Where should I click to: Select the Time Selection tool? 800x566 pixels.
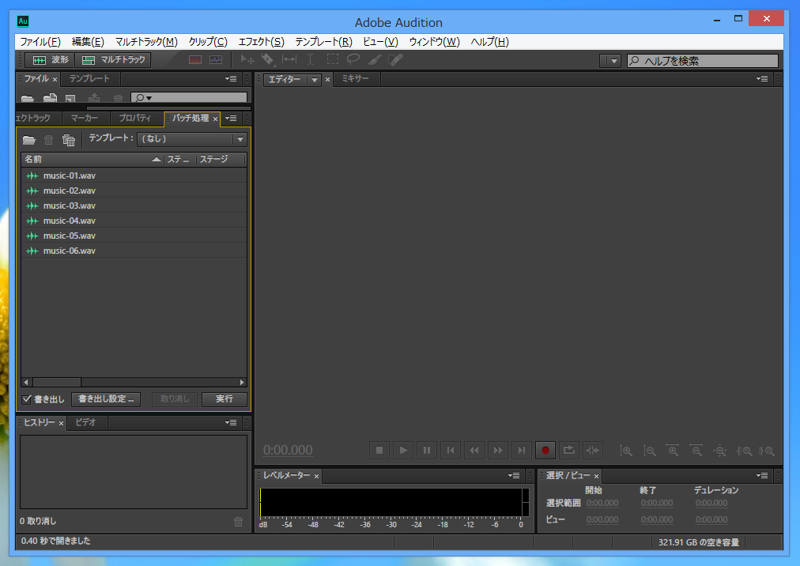310,60
